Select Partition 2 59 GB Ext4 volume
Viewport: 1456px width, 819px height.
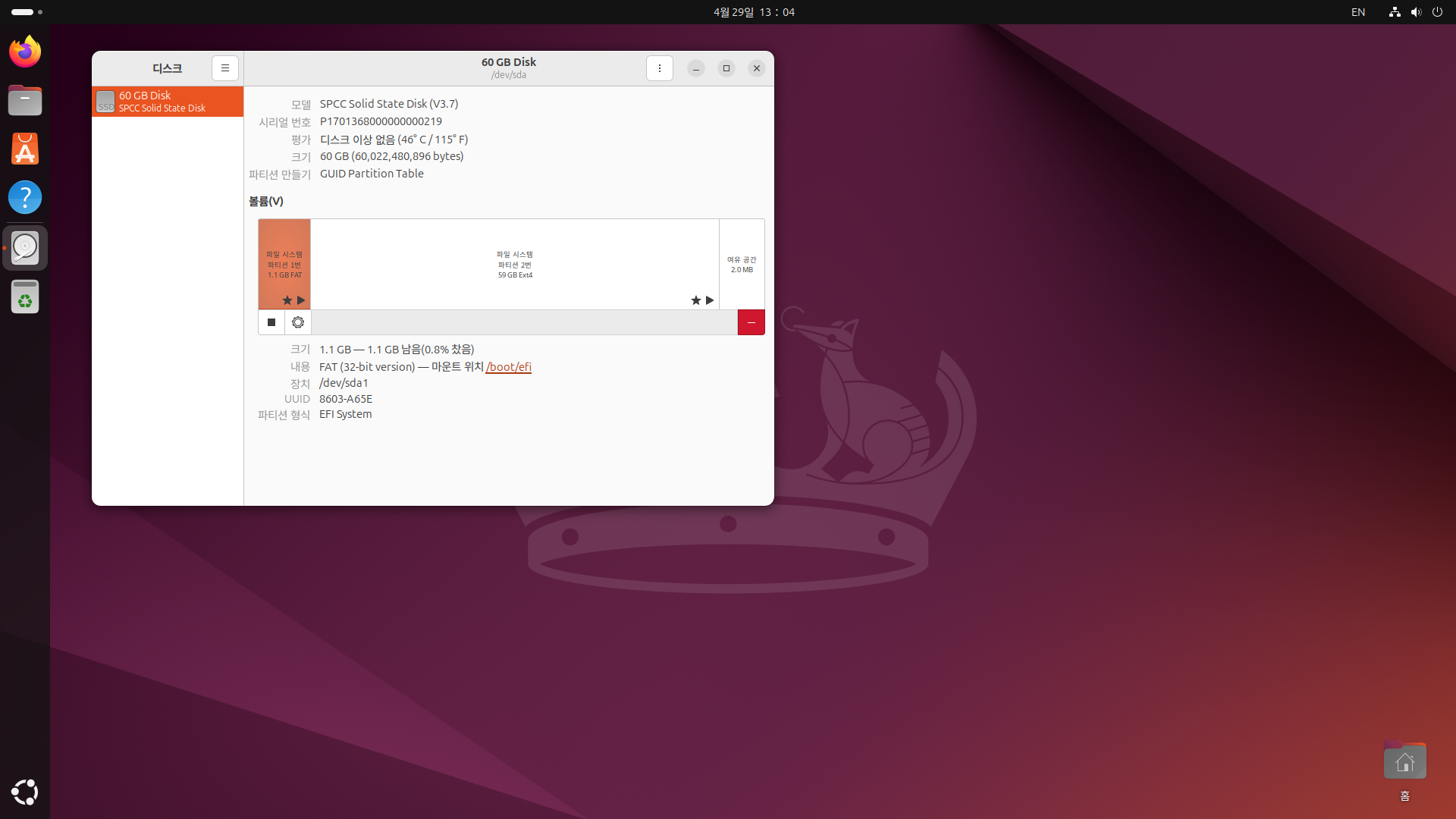coord(515,265)
